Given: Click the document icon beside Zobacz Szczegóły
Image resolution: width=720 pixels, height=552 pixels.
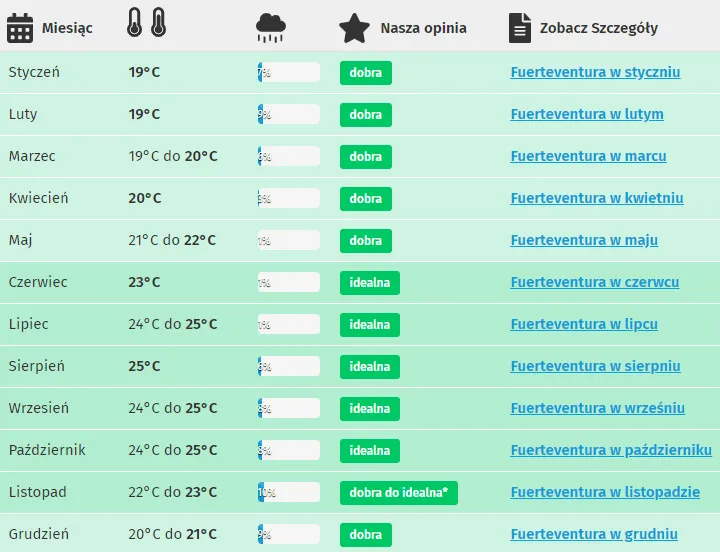Looking at the screenshot, I should click(519, 28).
